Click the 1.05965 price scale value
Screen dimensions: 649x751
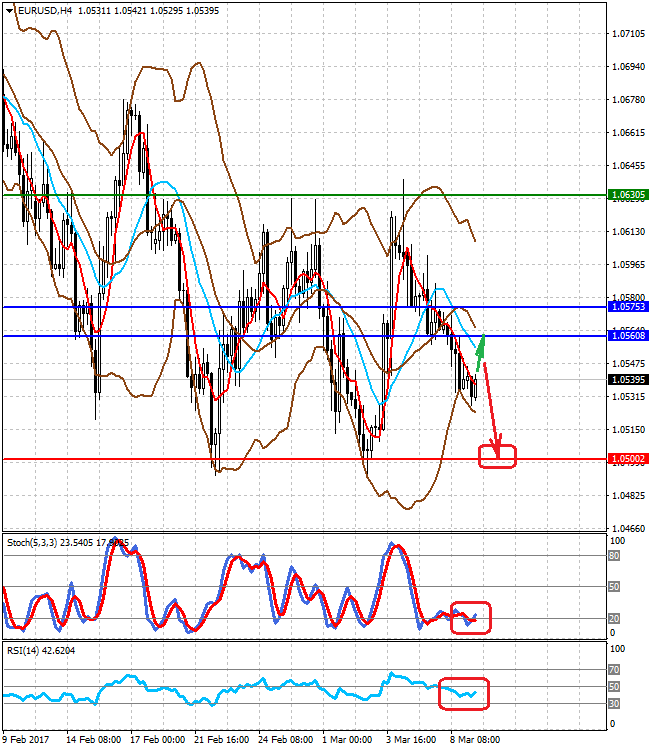tap(628, 264)
